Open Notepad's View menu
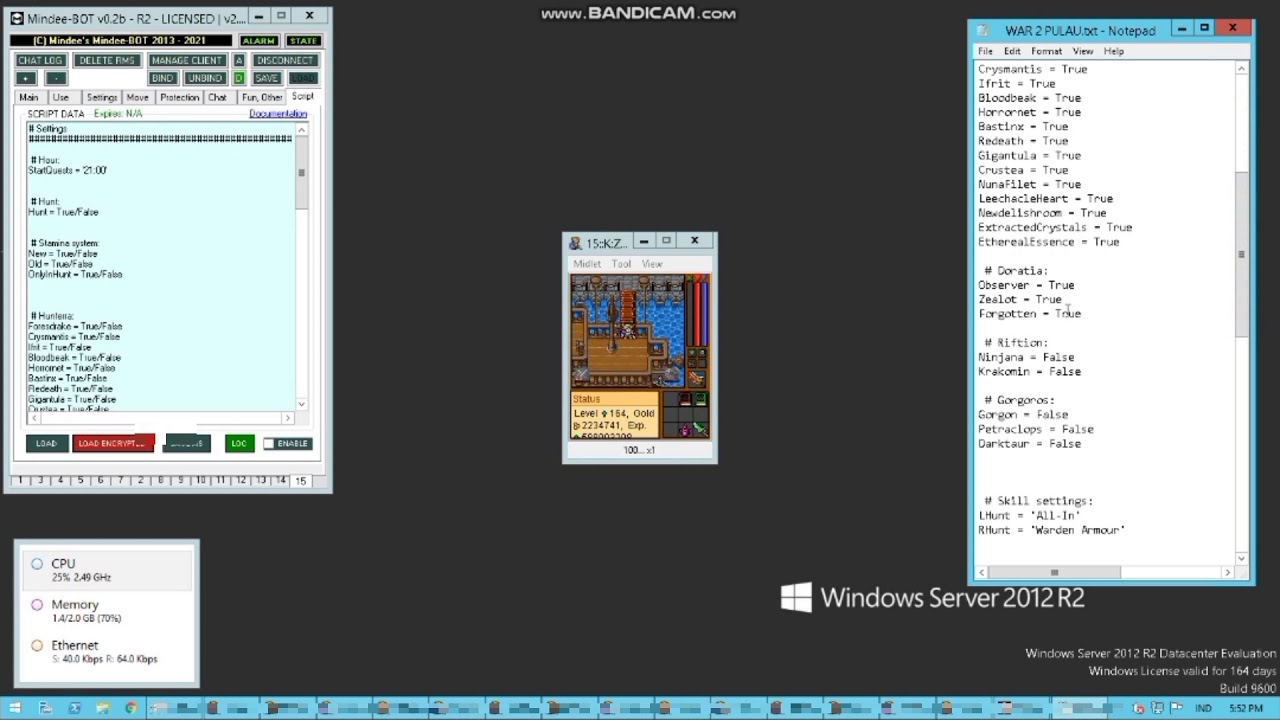The image size is (1280, 720). tap(1083, 51)
